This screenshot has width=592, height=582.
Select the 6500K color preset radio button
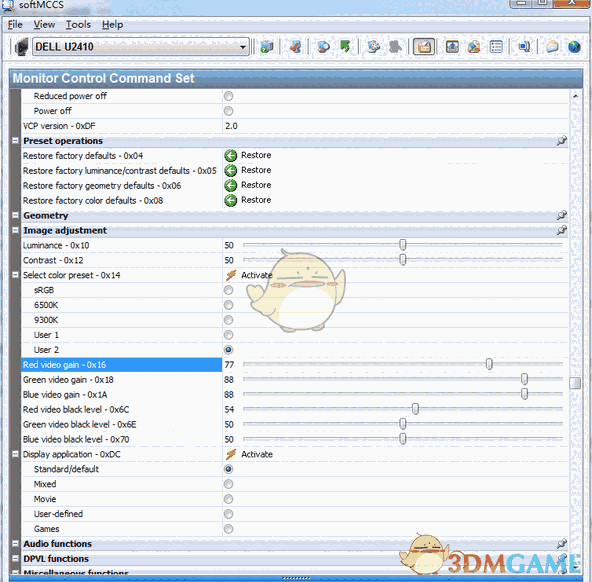228,305
